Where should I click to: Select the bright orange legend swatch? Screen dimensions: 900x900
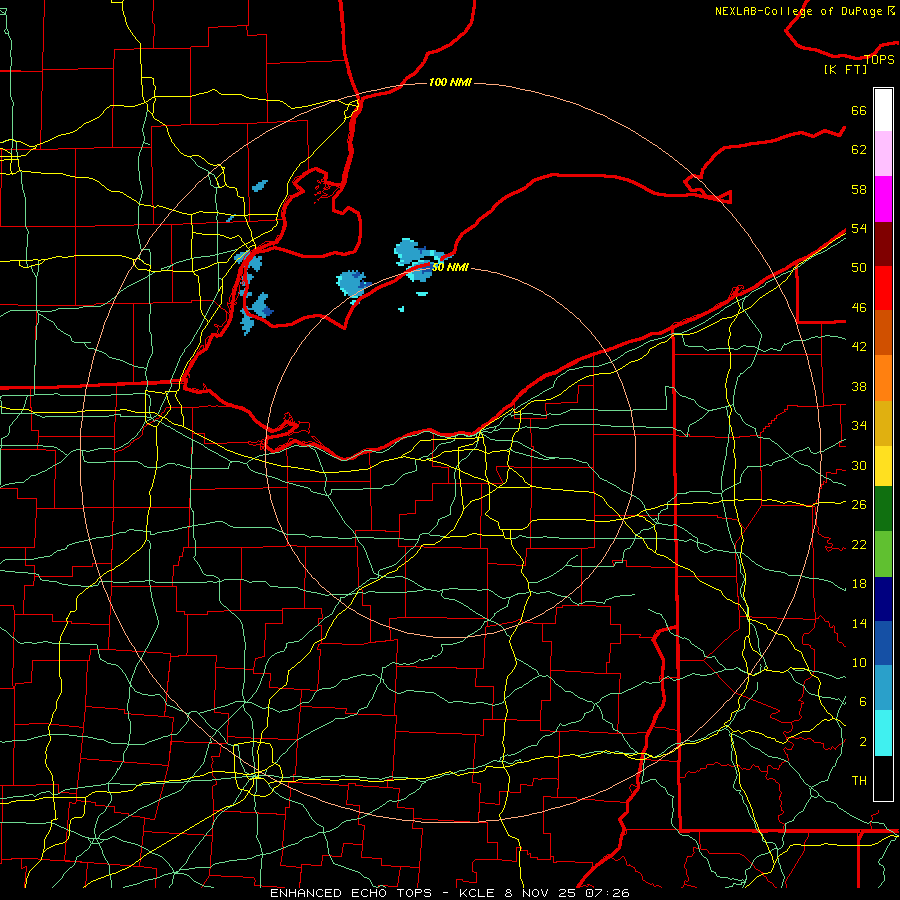[883, 377]
